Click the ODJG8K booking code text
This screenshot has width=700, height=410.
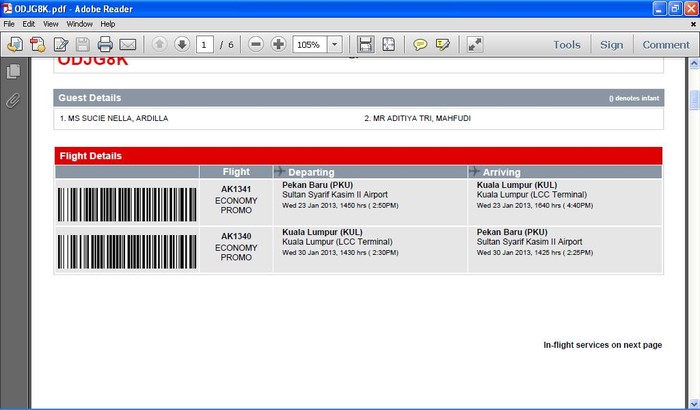tap(93, 61)
